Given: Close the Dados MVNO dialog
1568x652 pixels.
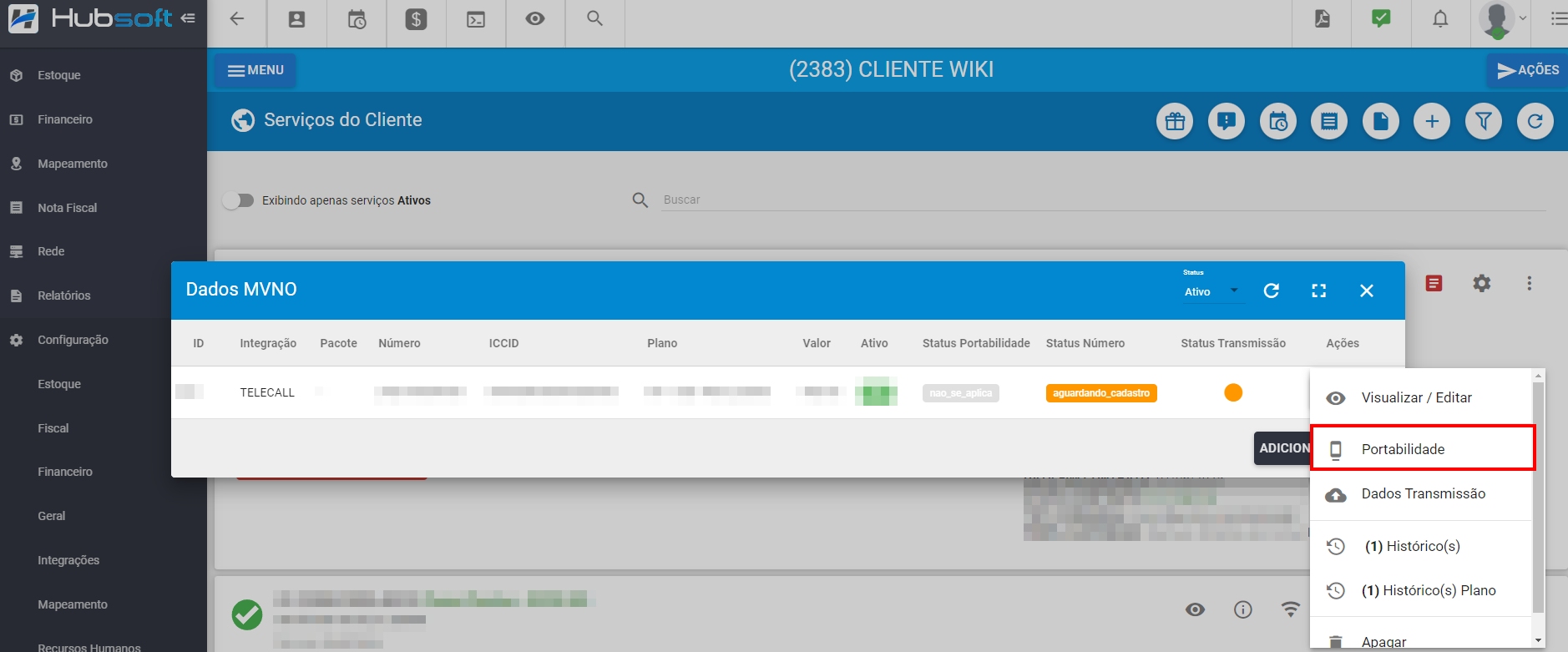Looking at the screenshot, I should tap(1367, 291).
